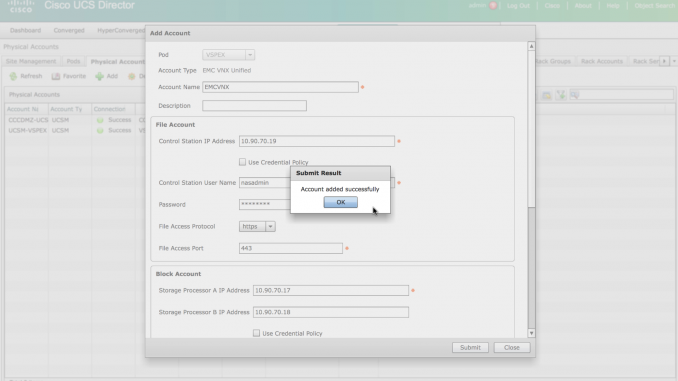Select the Control Station User Name field

[x=265, y=182]
